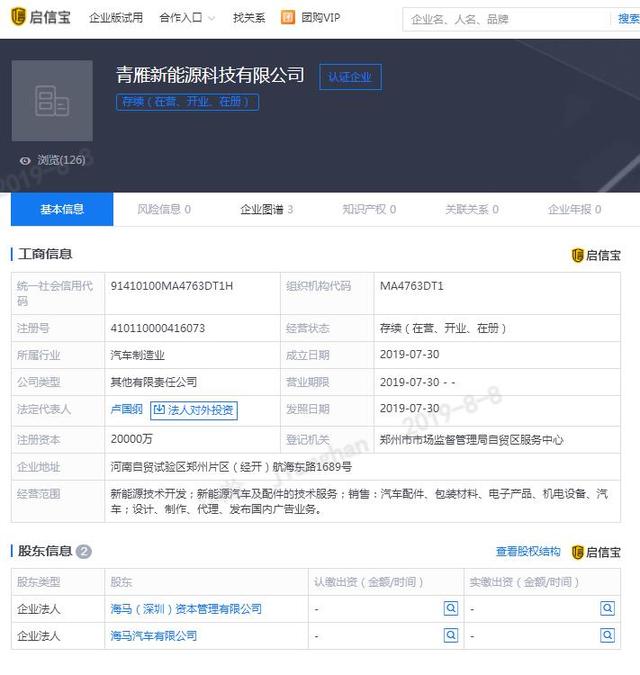Switch to the 风险信息 tab

[x=164, y=209]
